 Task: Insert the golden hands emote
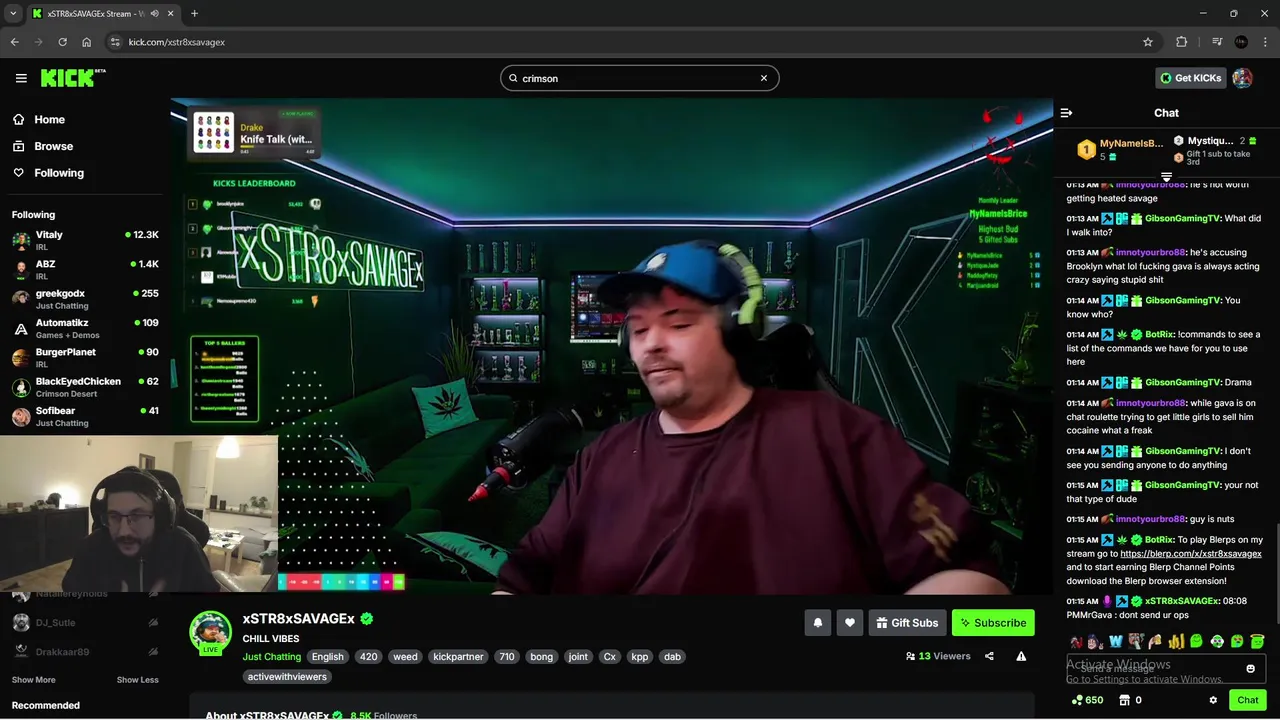click(1176, 641)
